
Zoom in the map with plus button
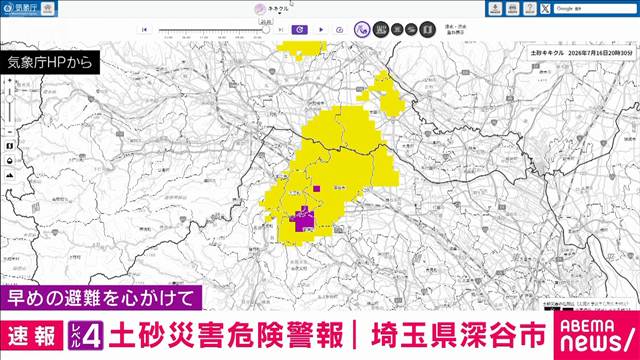[10, 81]
